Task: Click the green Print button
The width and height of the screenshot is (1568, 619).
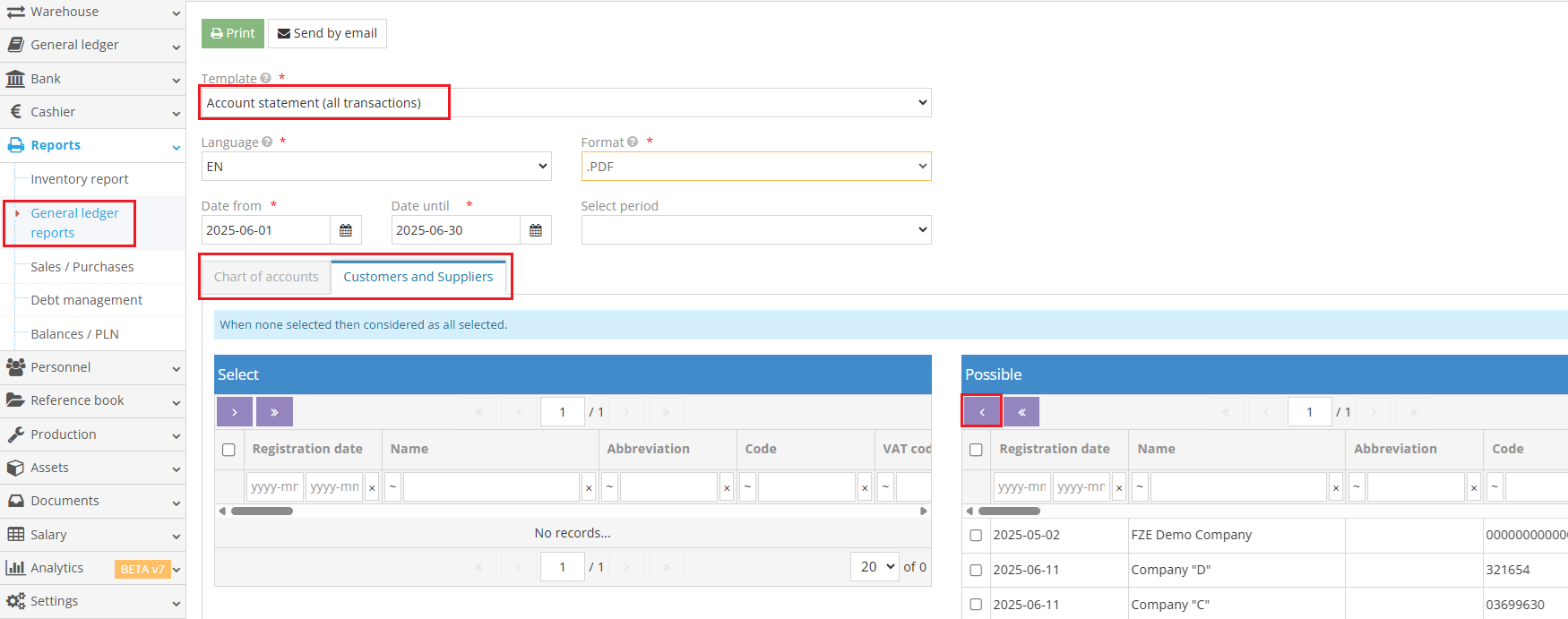Action: (233, 33)
